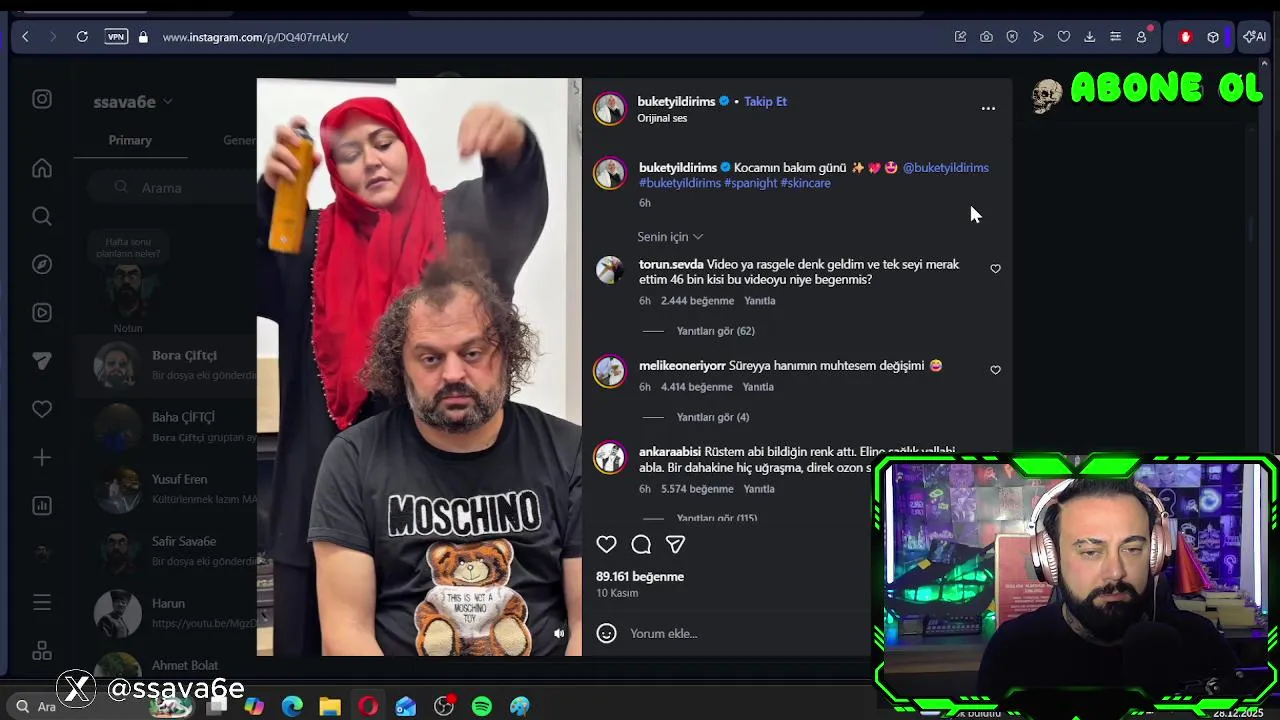Open Instagram Notifications heart in sidebar
Screen dimensions: 1280x720
click(42, 409)
